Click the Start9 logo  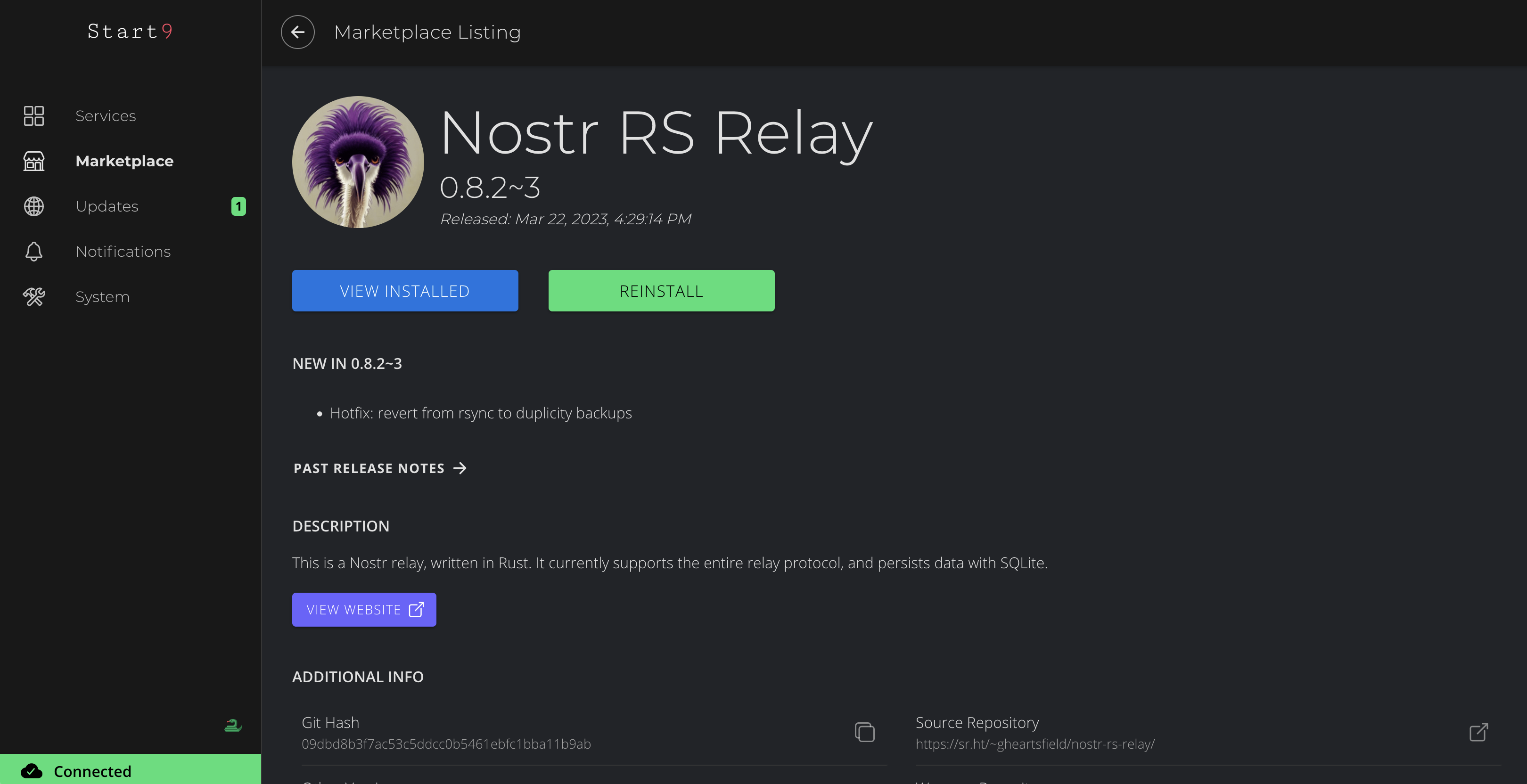131,31
